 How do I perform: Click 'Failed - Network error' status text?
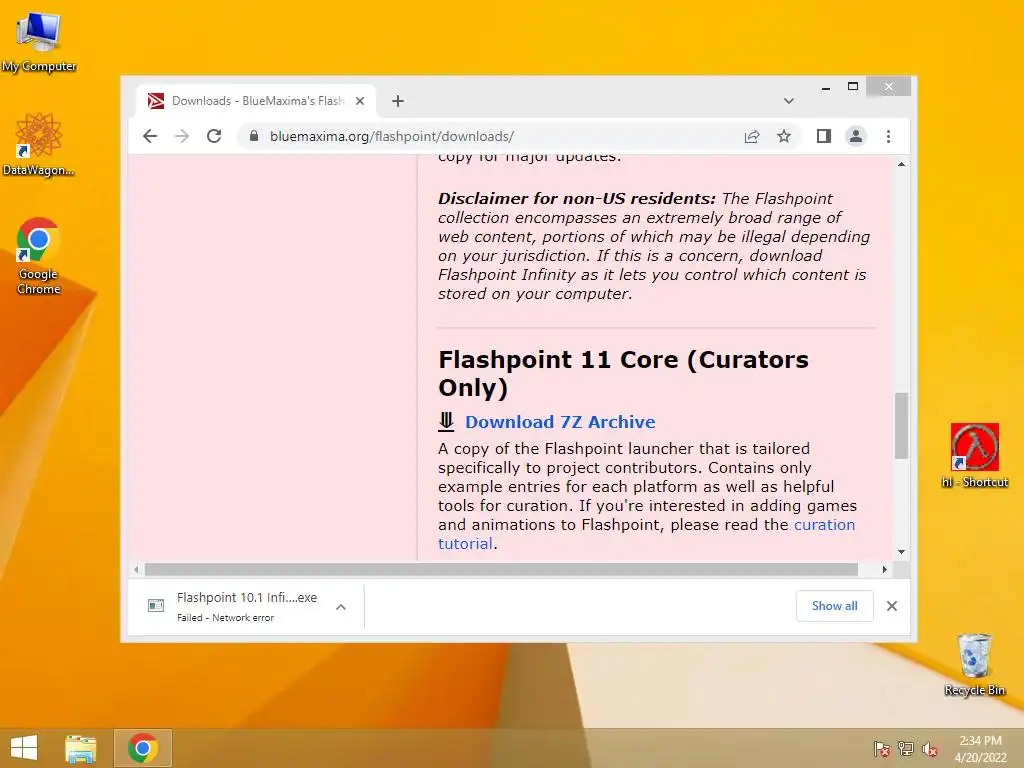225,618
